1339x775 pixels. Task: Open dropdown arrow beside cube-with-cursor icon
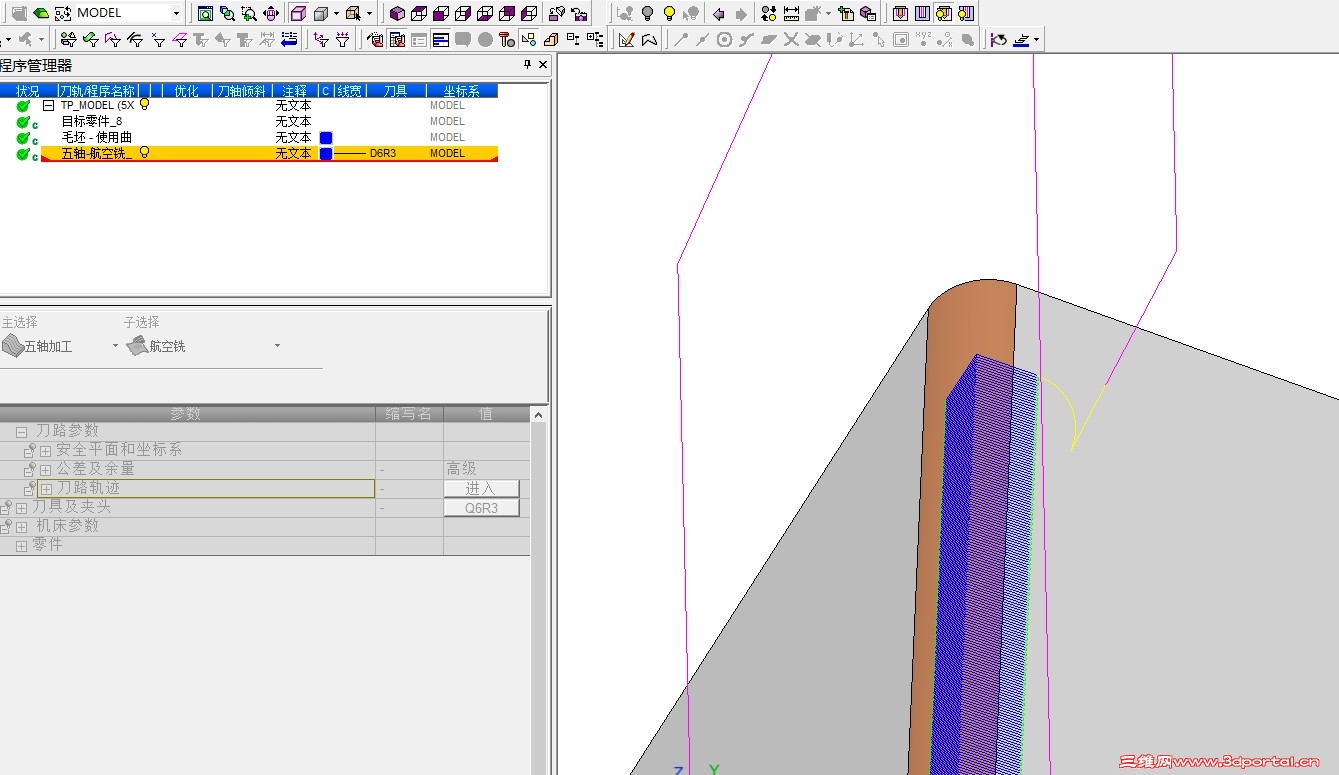click(x=369, y=14)
